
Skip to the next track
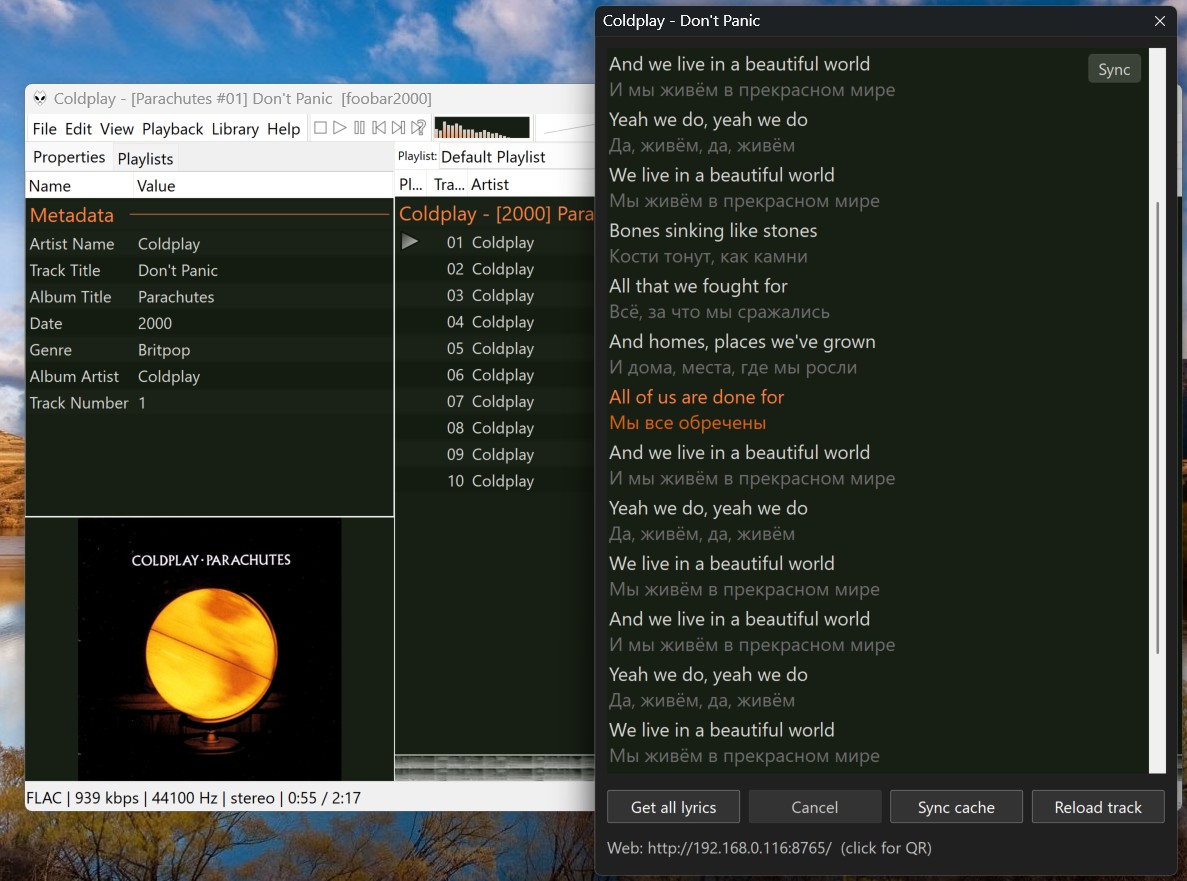click(398, 128)
